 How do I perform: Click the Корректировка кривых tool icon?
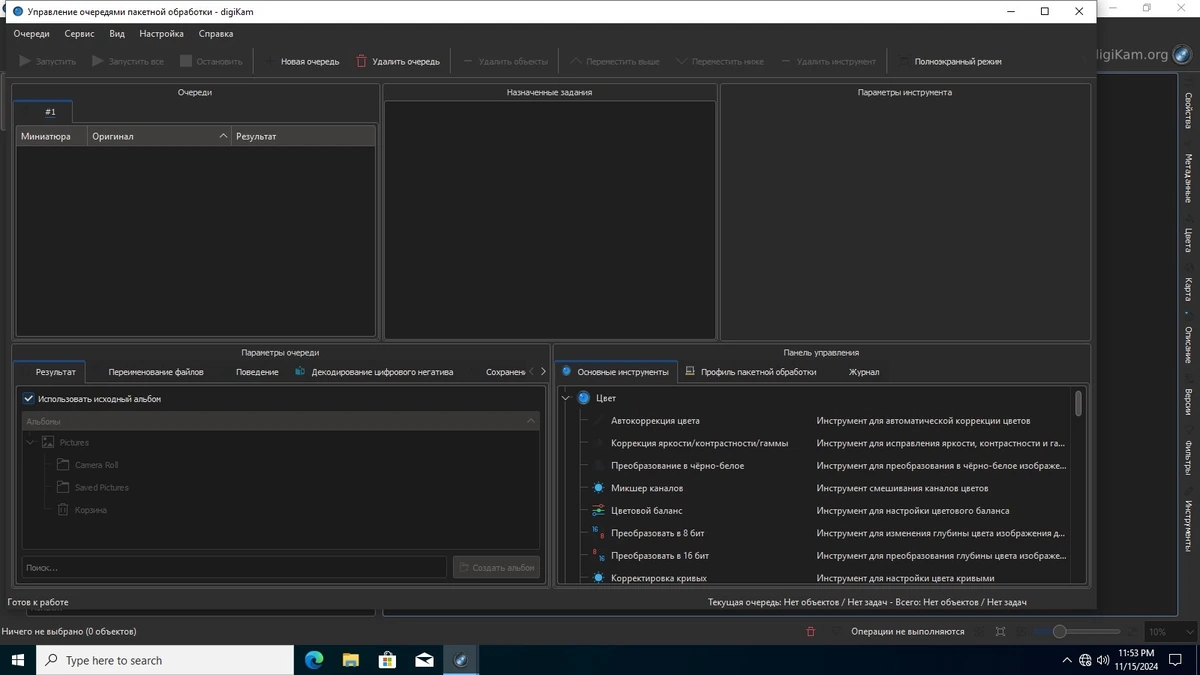tap(598, 578)
